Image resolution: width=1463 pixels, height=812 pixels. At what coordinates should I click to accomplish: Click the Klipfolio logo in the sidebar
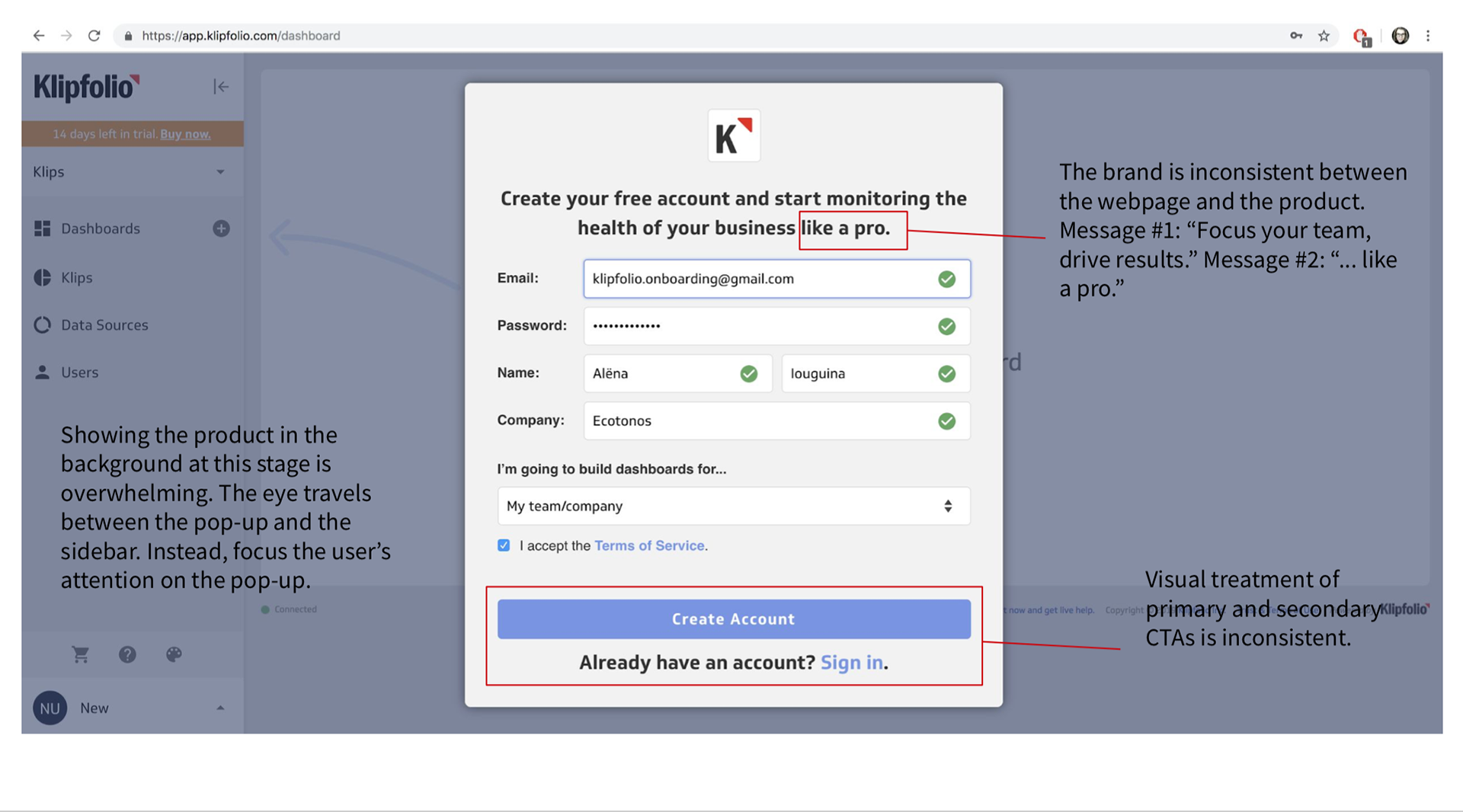click(x=86, y=88)
